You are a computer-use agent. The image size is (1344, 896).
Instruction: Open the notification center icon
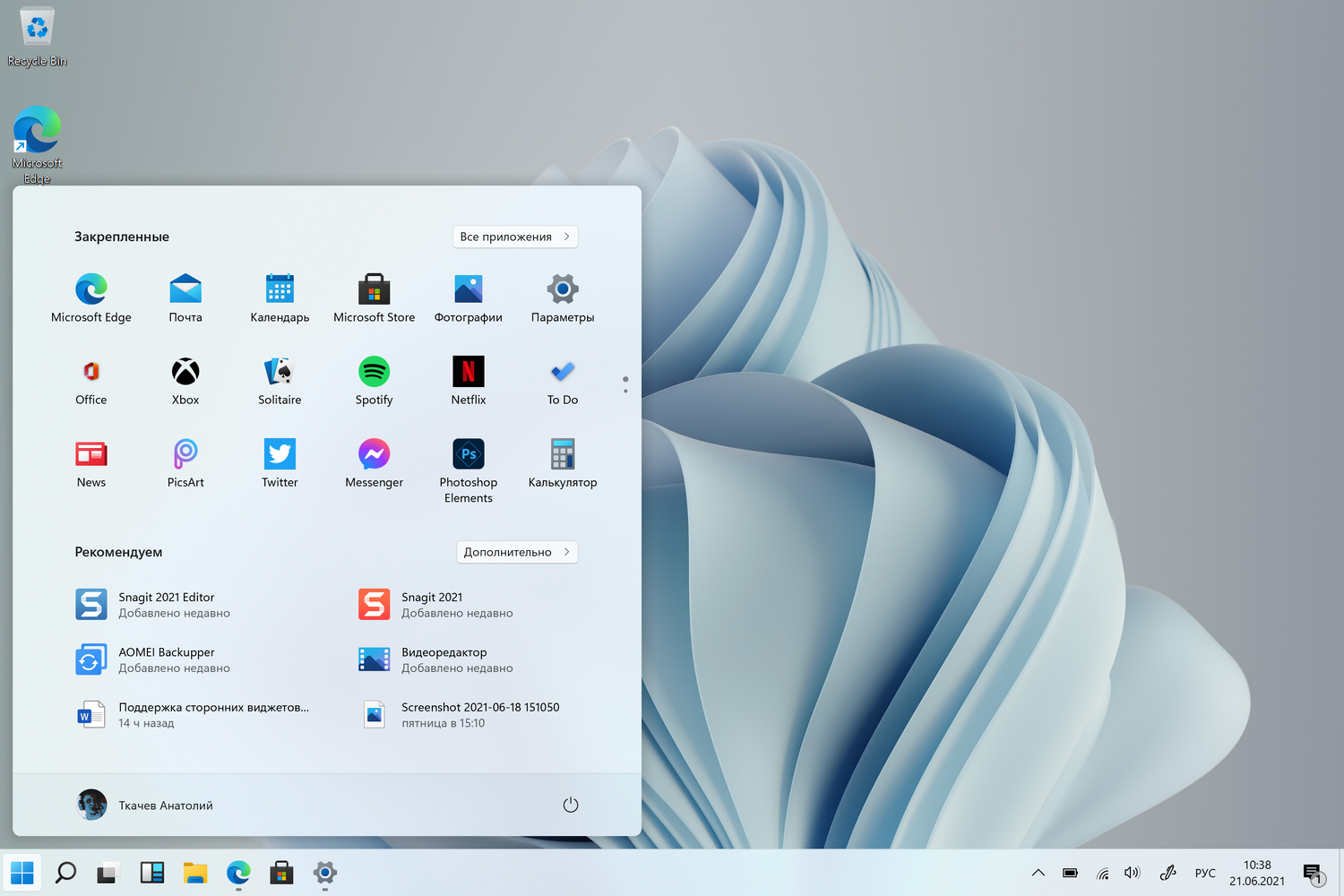coord(1314,873)
